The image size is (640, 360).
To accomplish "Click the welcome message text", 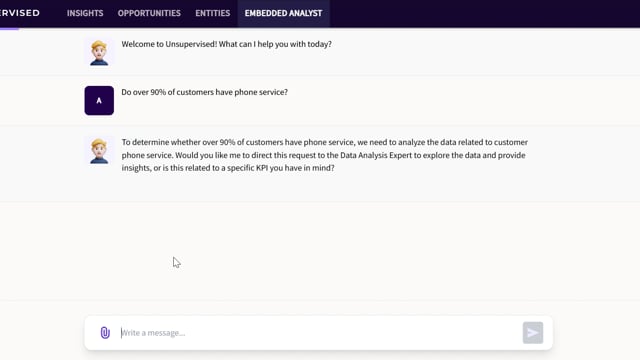I will 227,44.
